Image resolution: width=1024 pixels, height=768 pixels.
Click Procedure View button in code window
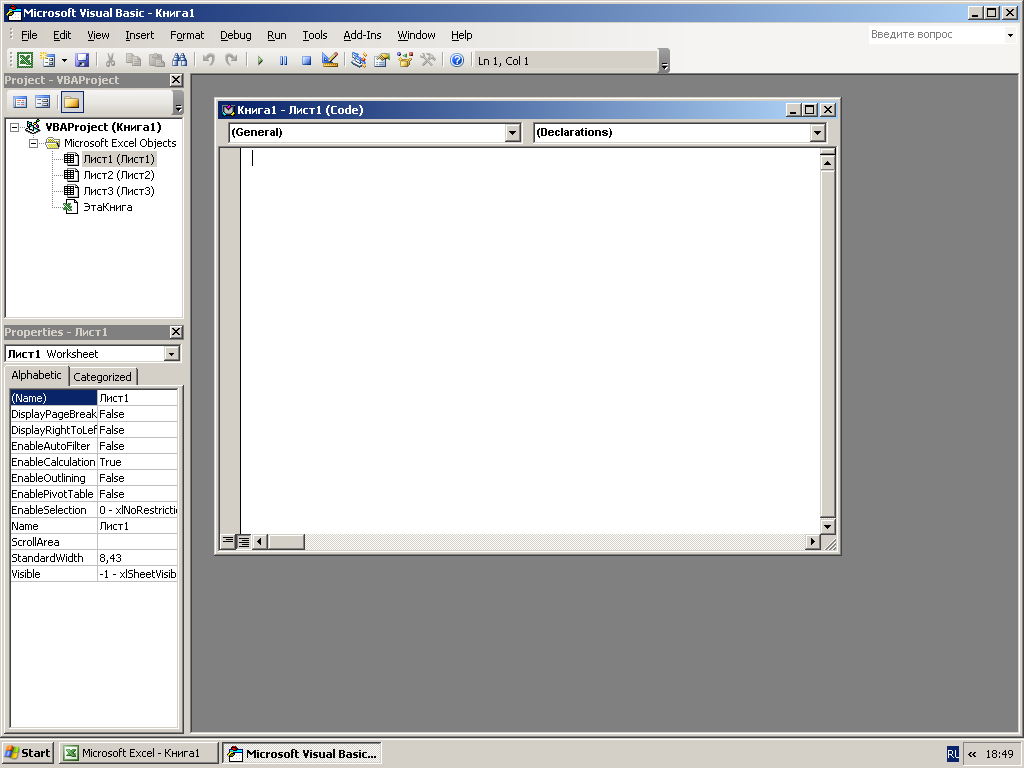pyautogui.click(x=228, y=541)
